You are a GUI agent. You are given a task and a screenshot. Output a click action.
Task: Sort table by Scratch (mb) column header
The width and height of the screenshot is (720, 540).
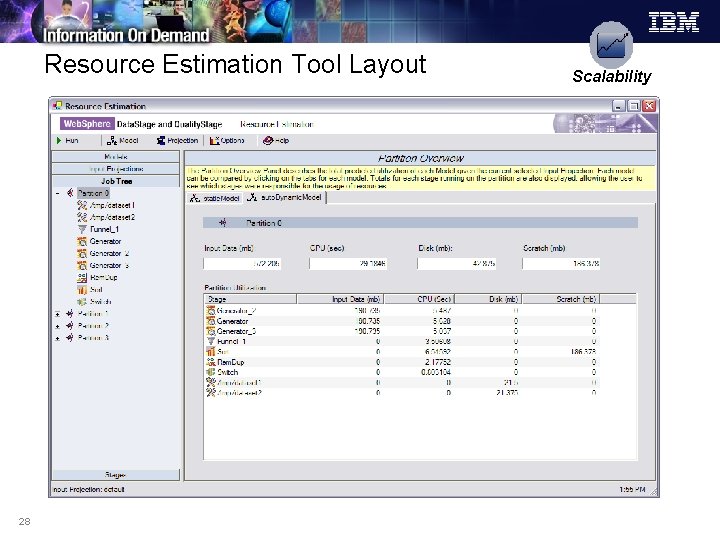[561, 299]
